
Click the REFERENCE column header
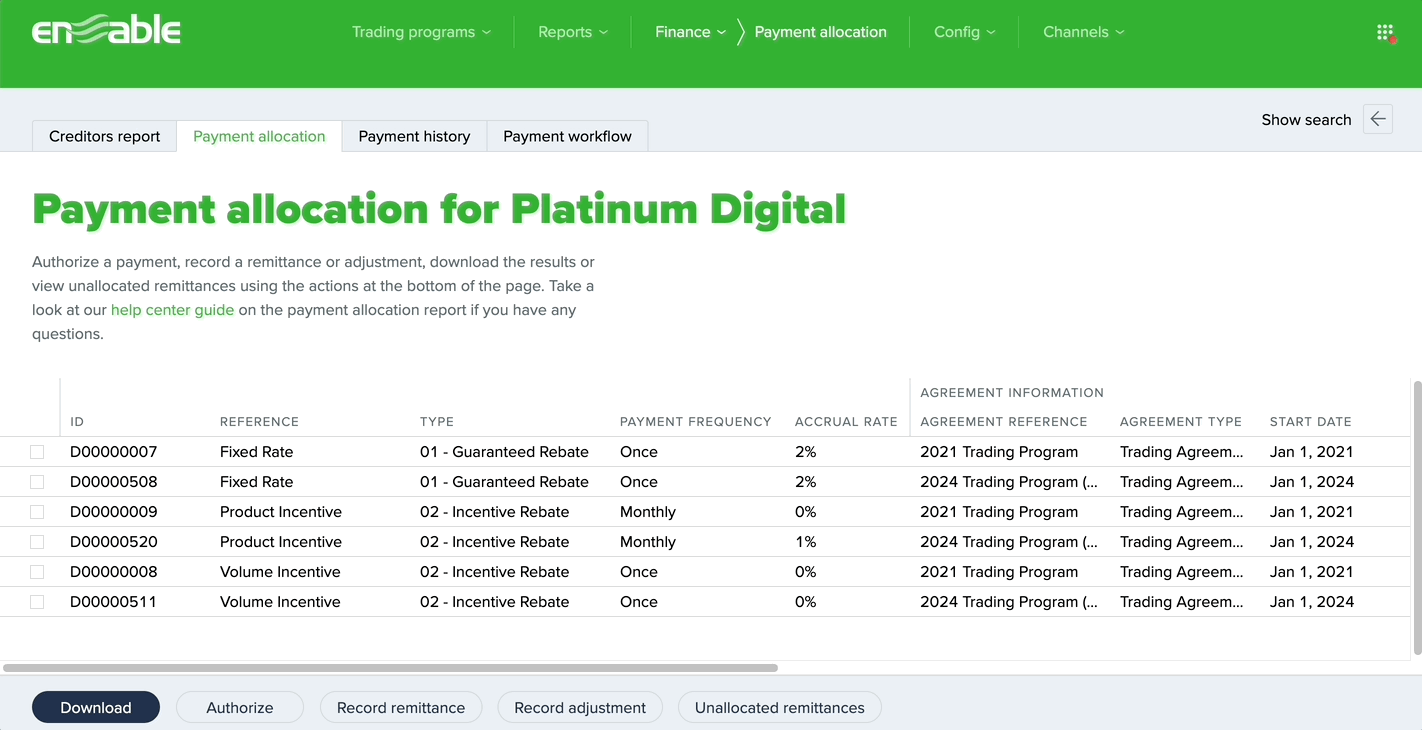tap(259, 422)
